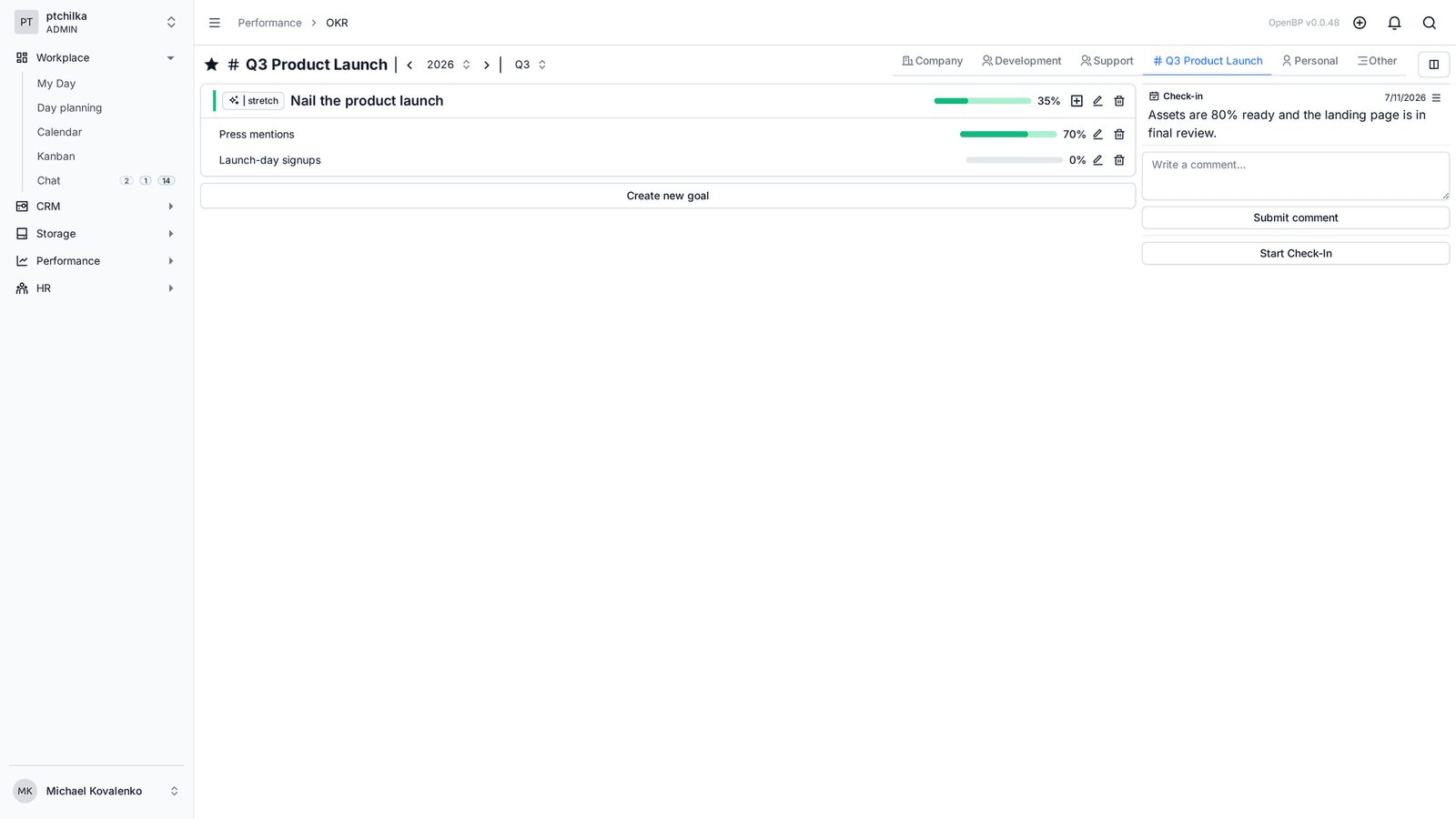
Task: Open My Day in sidebar
Action: [x=56, y=84]
